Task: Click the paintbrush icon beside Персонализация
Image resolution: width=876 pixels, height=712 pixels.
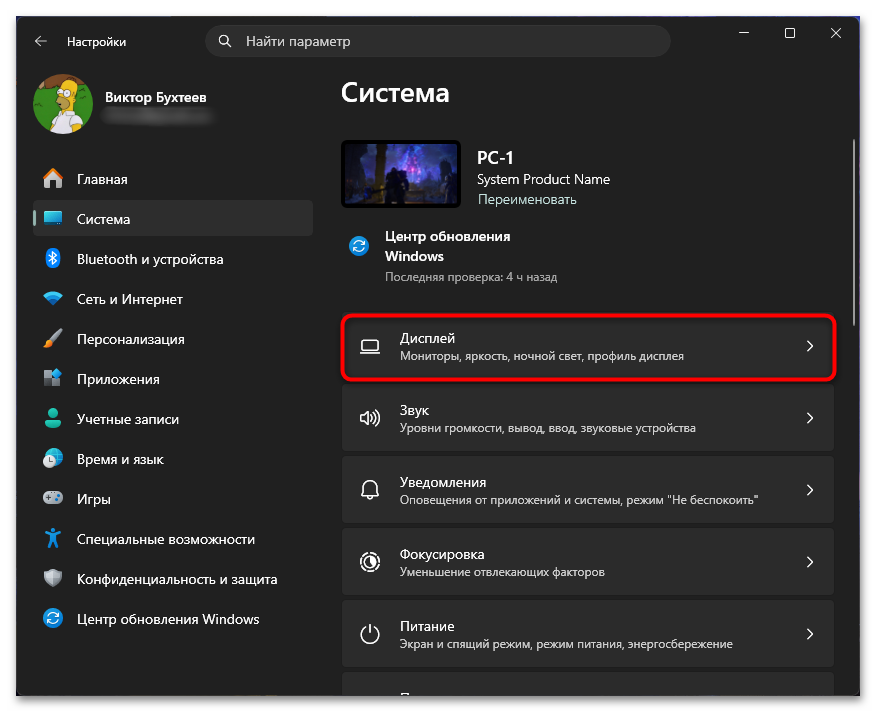Action: [53, 339]
